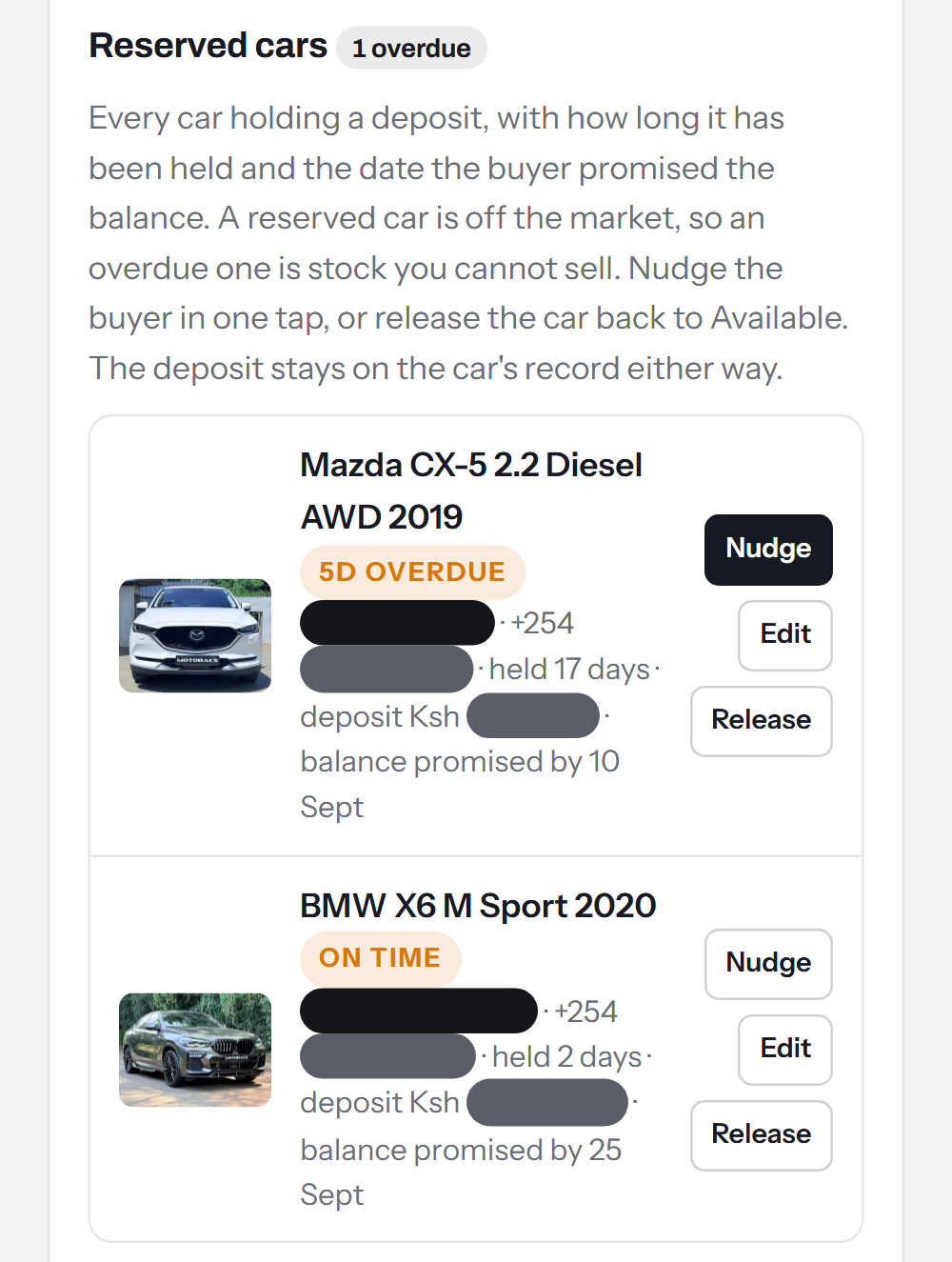Image resolution: width=952 pixels, height=1262 pixels.
Task: Click the 'Reserved cars' section heading
Action: pos(208,46)
